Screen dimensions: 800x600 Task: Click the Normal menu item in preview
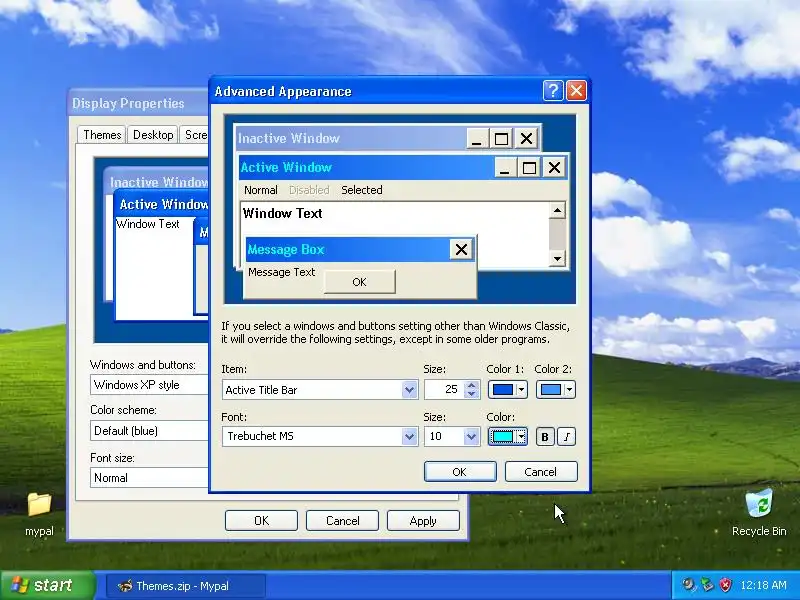(261, 190)
